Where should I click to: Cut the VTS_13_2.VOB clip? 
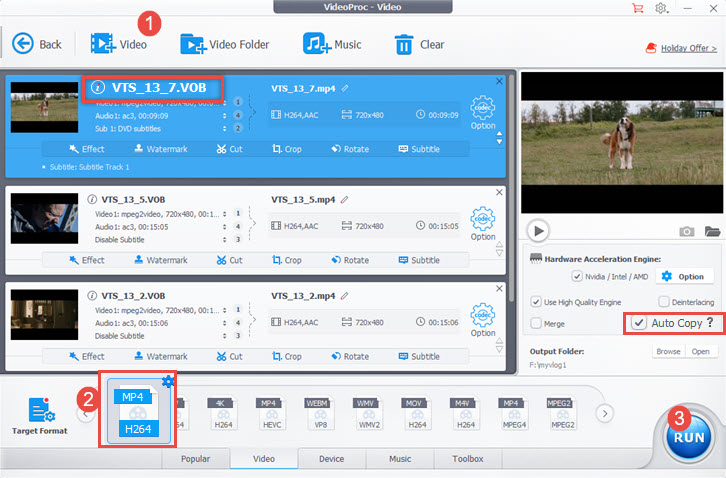pos(230,357)
